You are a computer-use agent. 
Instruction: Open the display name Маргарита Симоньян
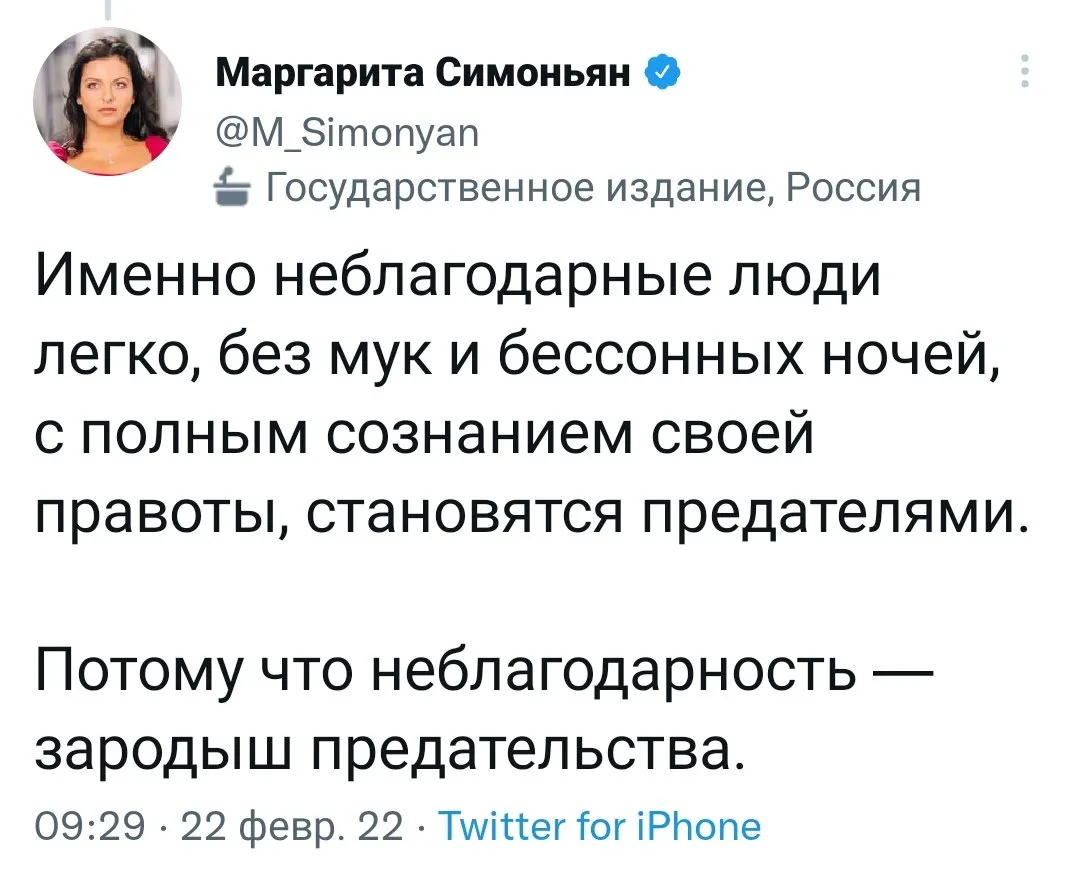pos(424,73)
